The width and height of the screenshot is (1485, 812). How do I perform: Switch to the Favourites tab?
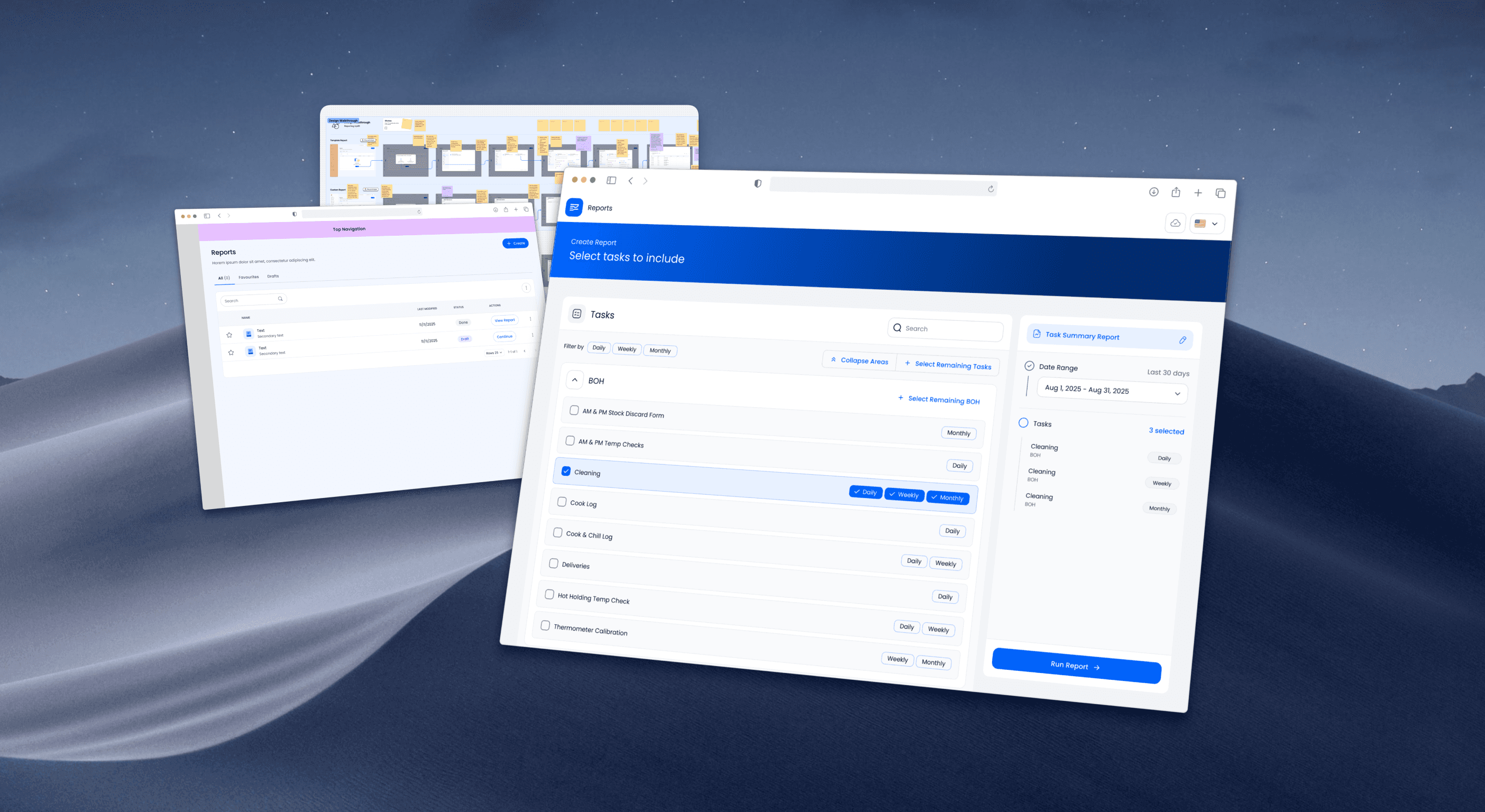pyautogui.click(x=249, y=277)
